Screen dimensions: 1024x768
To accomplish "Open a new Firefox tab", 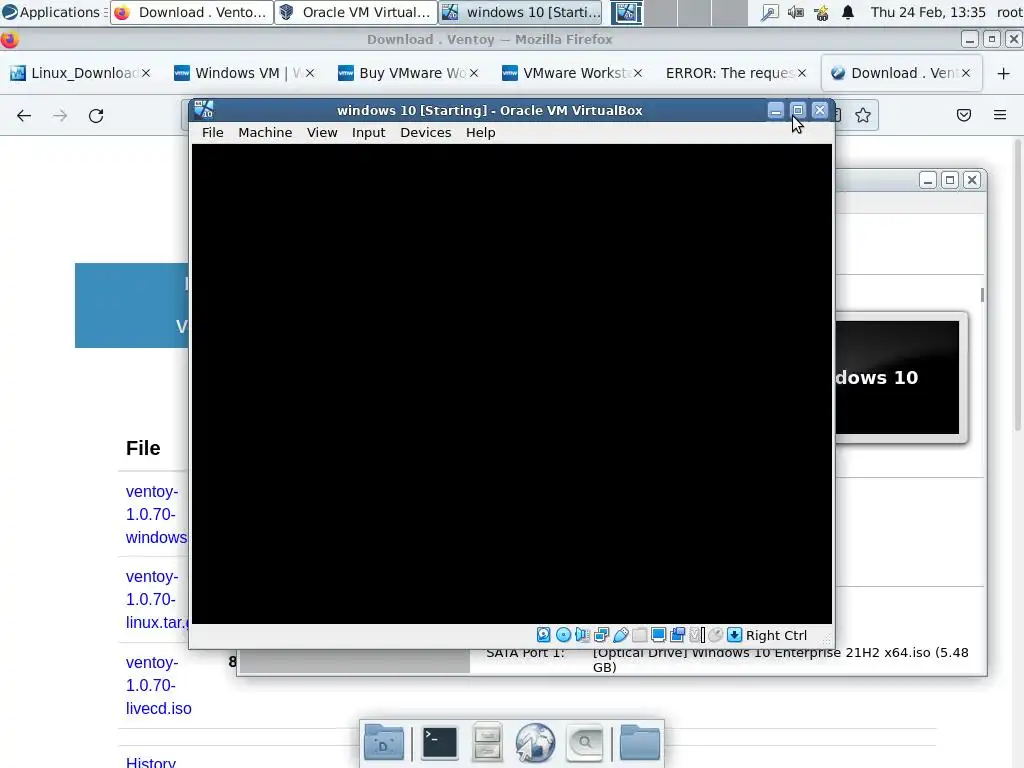I will 1004,73.
